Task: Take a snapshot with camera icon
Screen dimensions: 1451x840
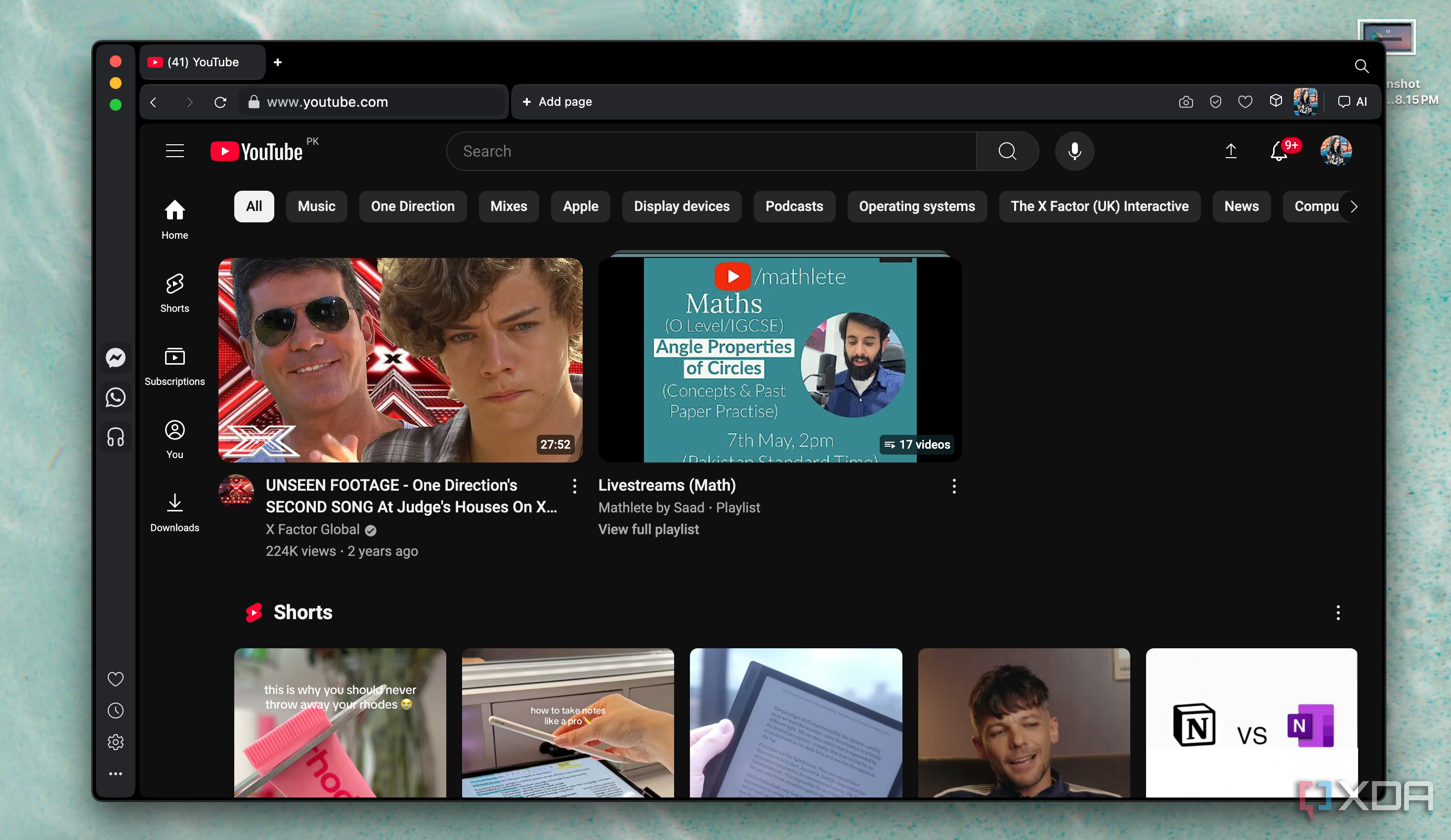Action: pos(1186,102)
